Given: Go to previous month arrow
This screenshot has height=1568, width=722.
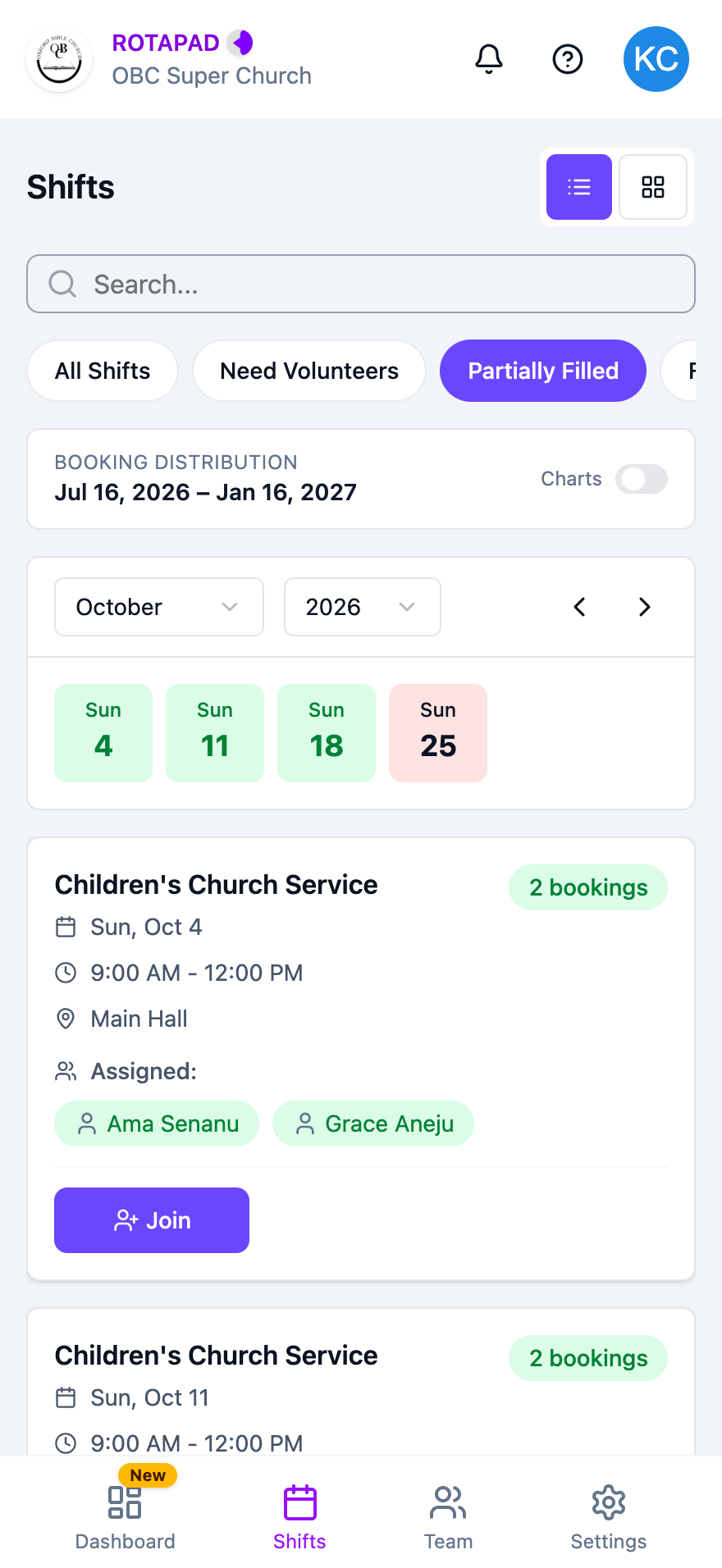Looking at the screenshot, I should pos(579,607).
